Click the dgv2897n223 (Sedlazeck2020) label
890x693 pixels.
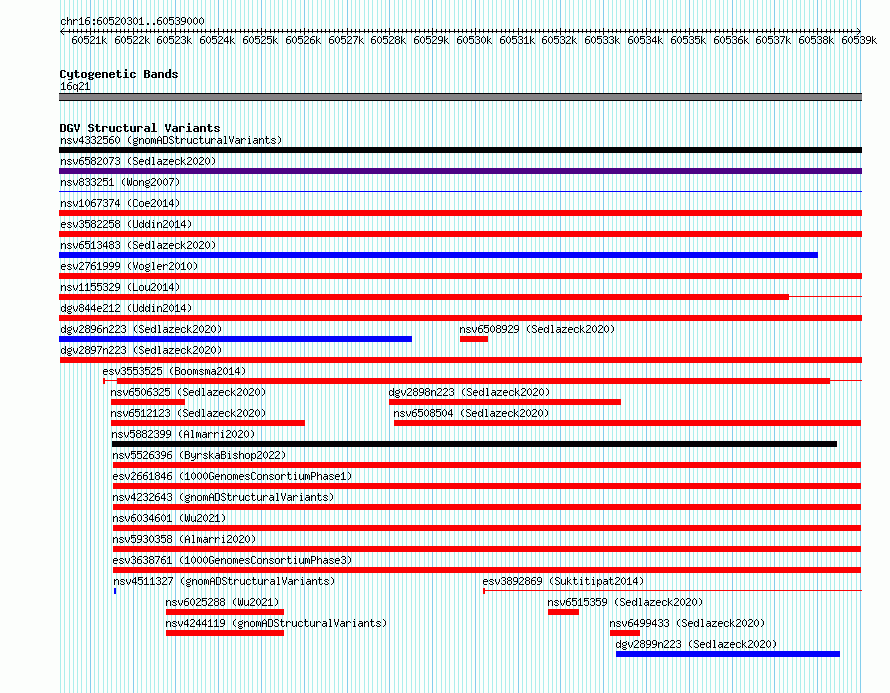(141, 350)
